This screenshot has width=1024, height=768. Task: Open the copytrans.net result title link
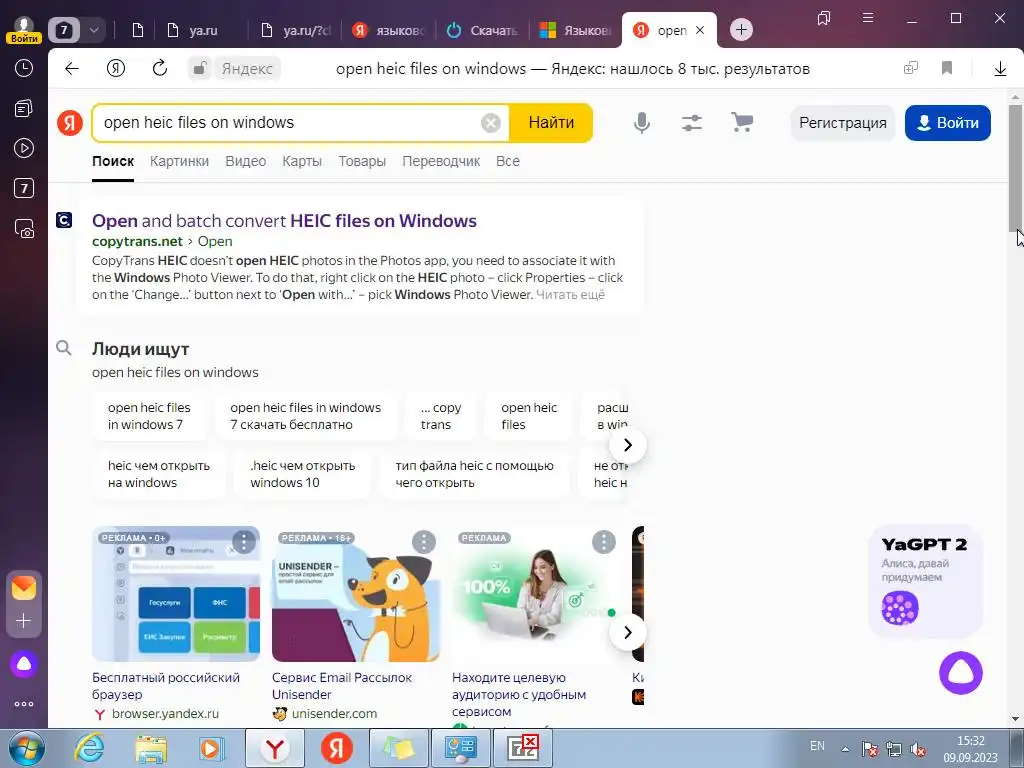284,221
